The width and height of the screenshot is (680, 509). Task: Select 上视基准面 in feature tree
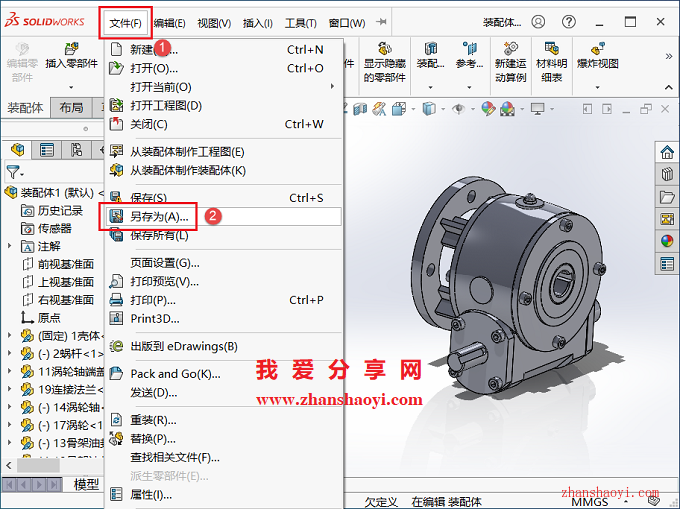point(58,282)
